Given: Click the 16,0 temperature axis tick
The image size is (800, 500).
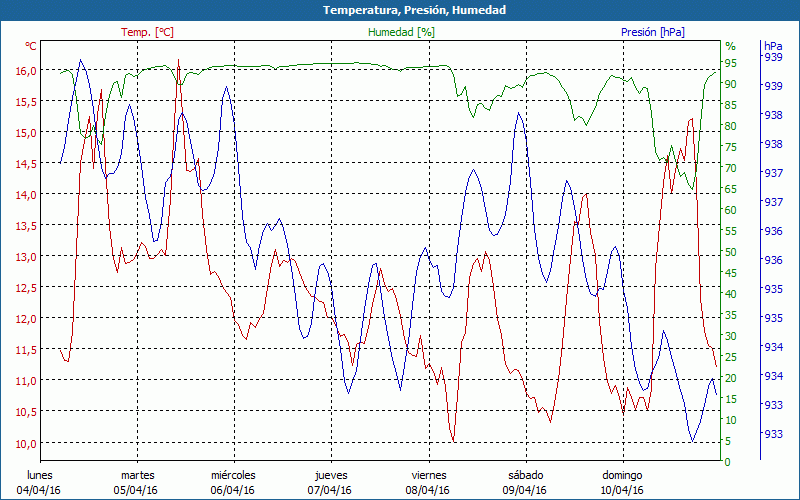Looking at the screenshot, I should [26, 71].
